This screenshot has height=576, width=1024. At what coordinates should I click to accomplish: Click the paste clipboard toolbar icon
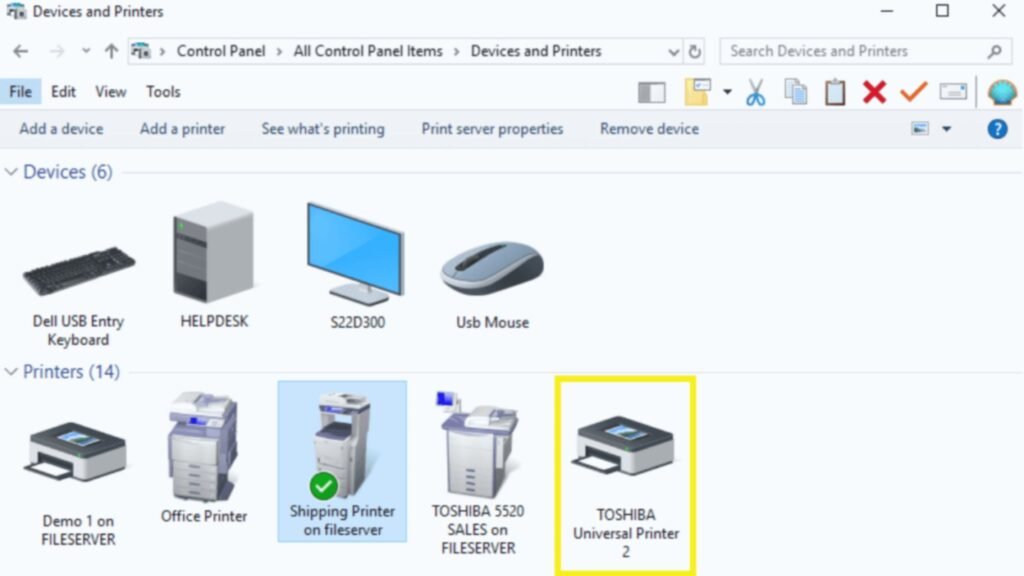coord(835,91)
